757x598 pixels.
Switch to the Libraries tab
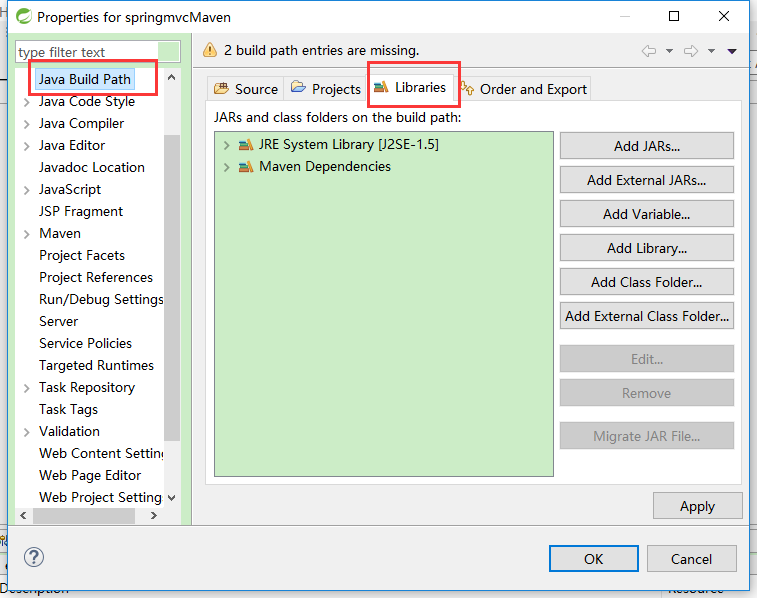tap(410, 87)
